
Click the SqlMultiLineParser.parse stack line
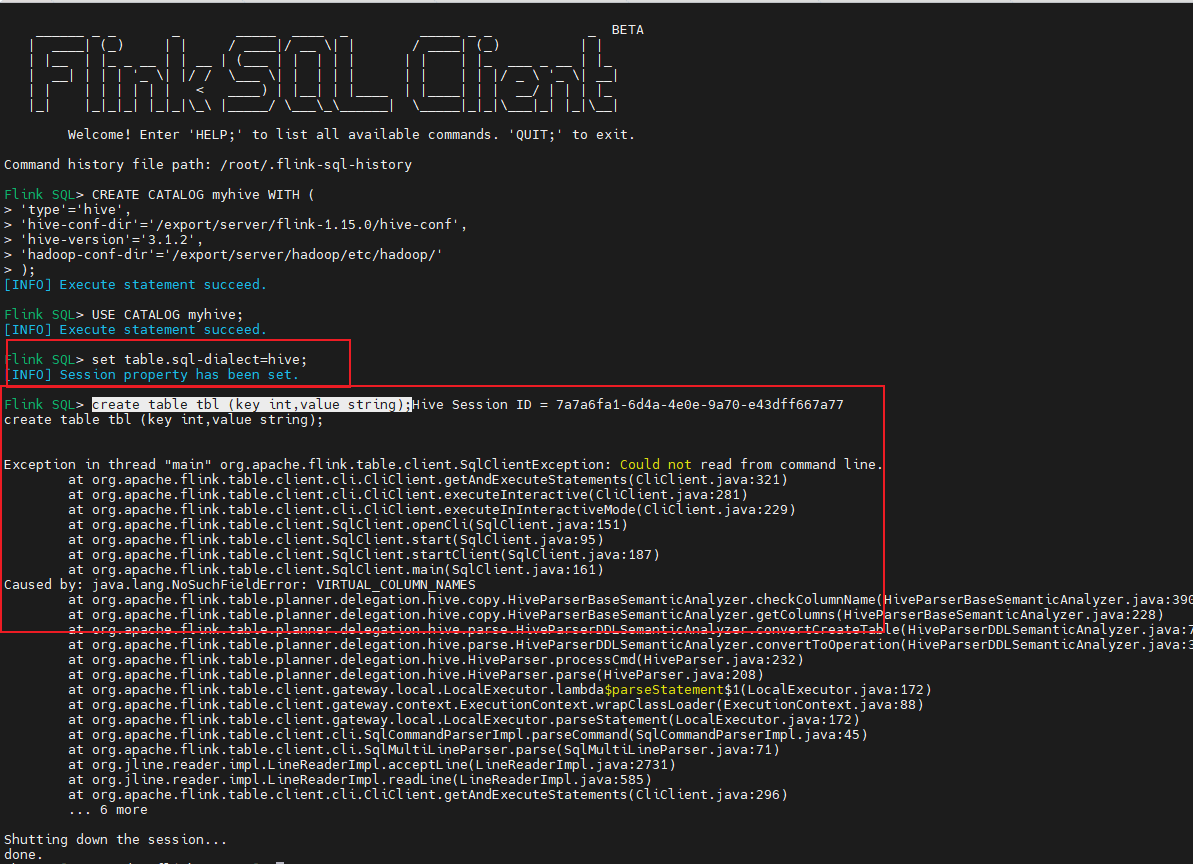(424, 750)
